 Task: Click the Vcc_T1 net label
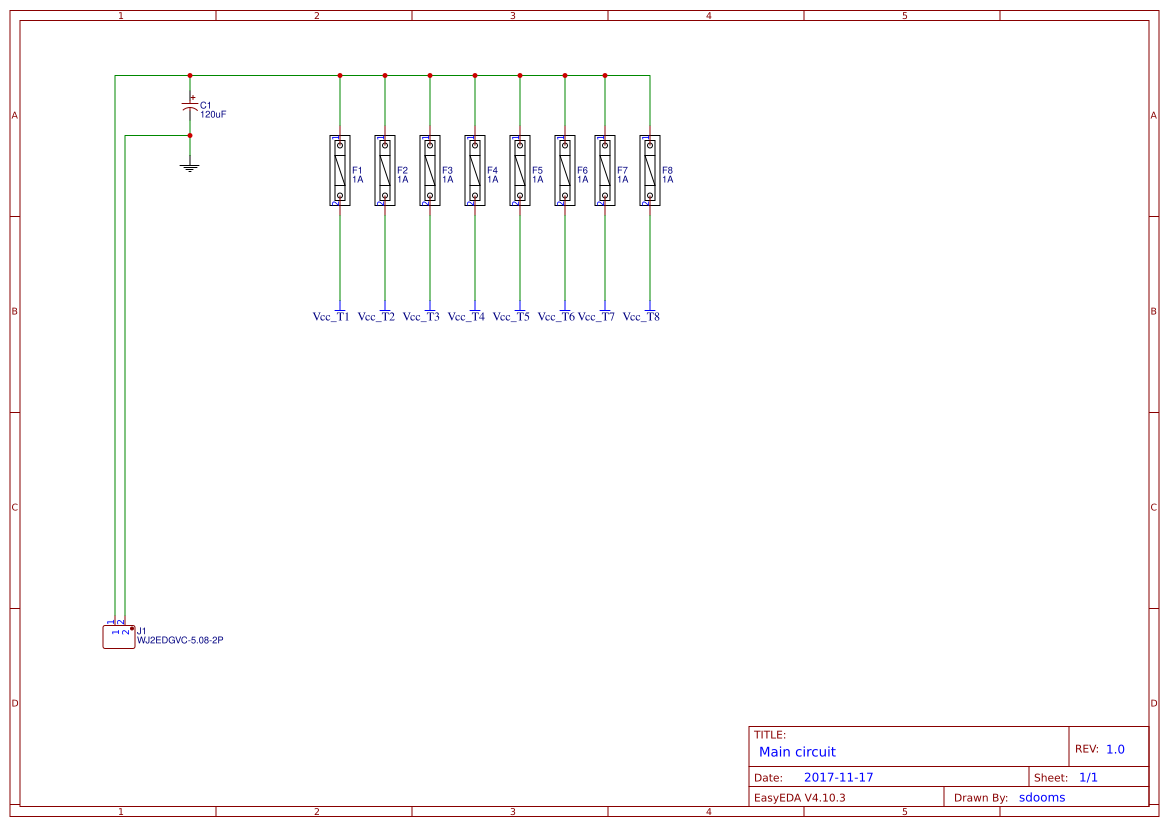coord(331,317)
